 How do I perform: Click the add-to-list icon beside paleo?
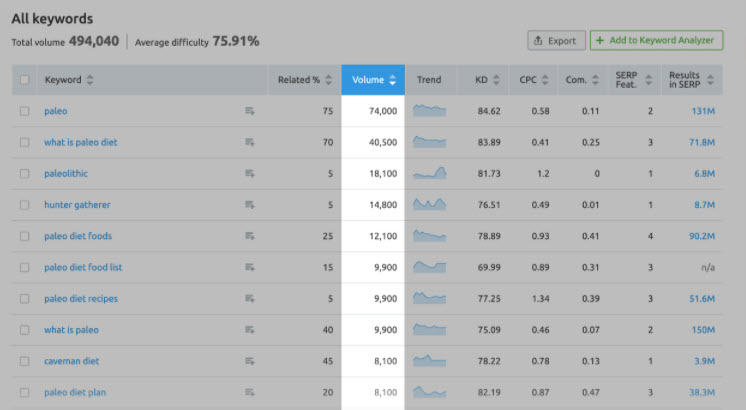[x=250, y=111]
